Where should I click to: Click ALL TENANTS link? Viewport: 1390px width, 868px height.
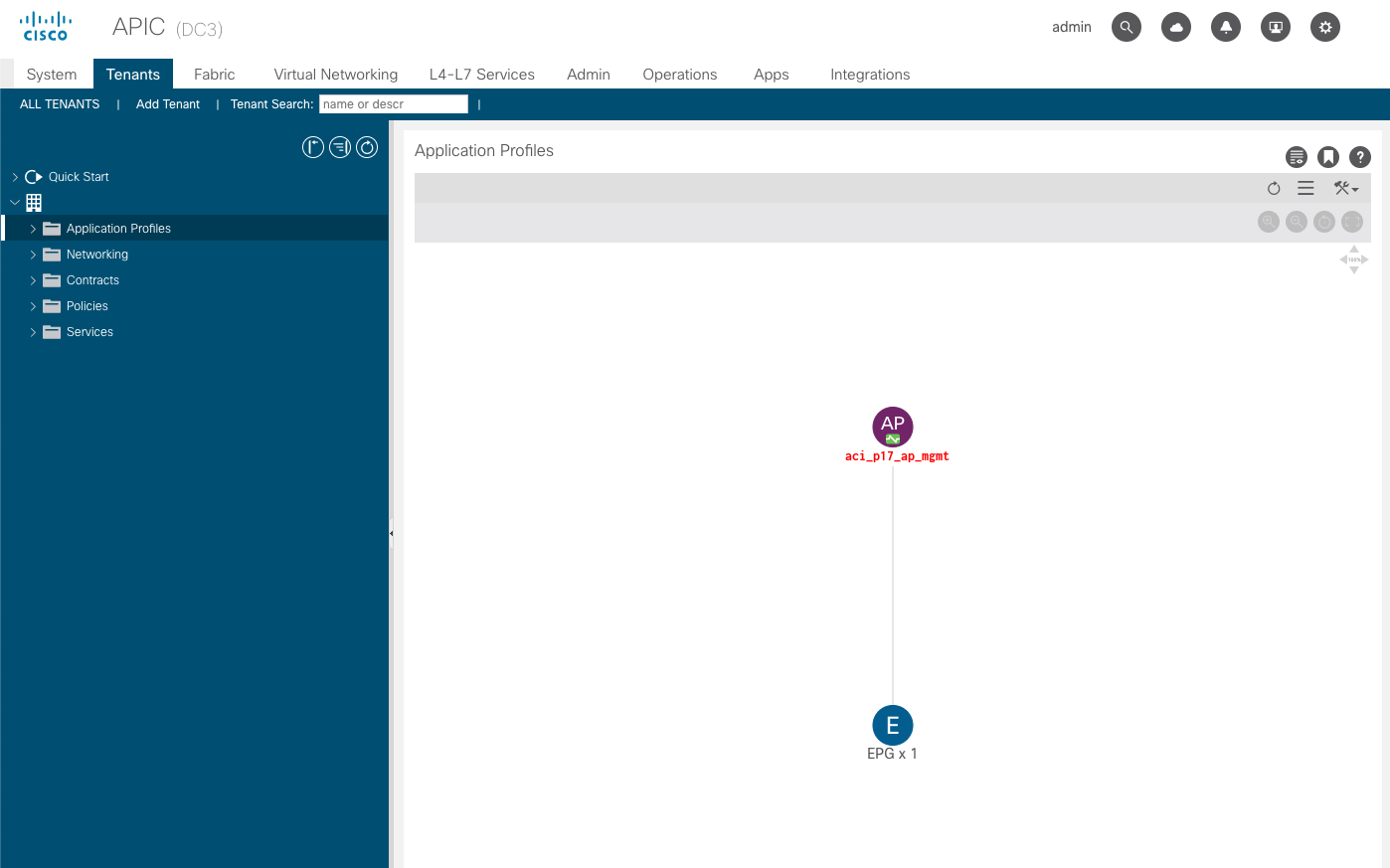click(x=60, y=104)
